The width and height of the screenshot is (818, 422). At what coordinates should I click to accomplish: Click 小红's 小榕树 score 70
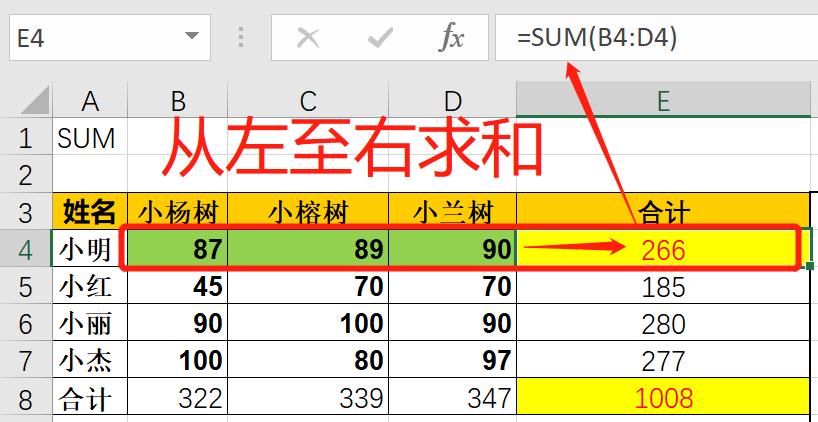click(308, 286)
